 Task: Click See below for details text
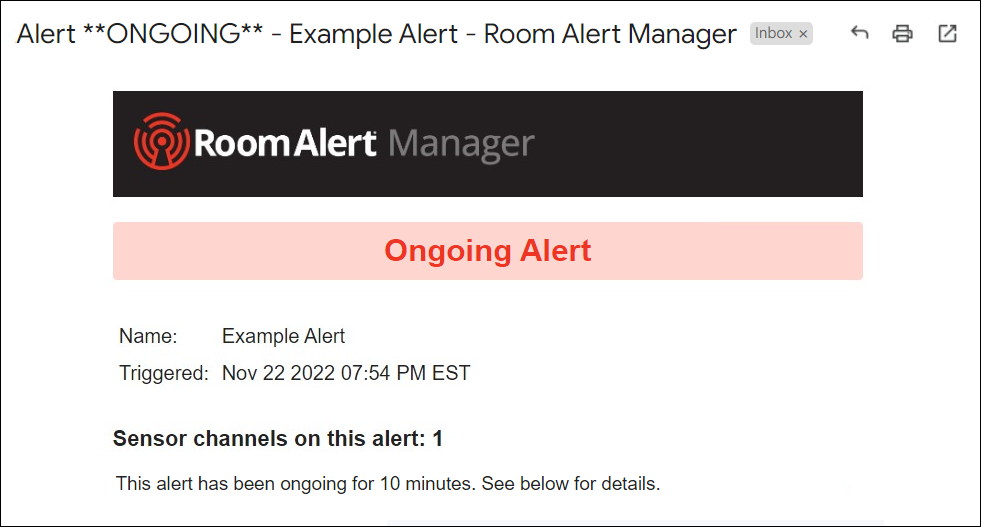(x=571, y=484)
